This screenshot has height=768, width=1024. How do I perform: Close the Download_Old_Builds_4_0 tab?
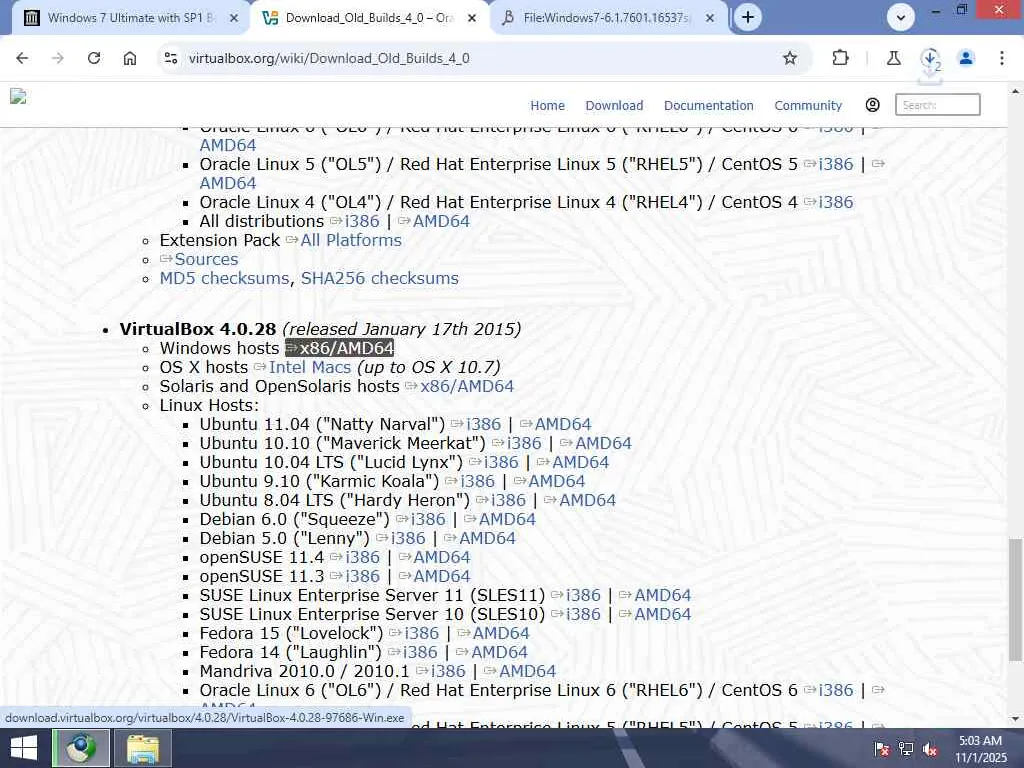coord(472,18)
